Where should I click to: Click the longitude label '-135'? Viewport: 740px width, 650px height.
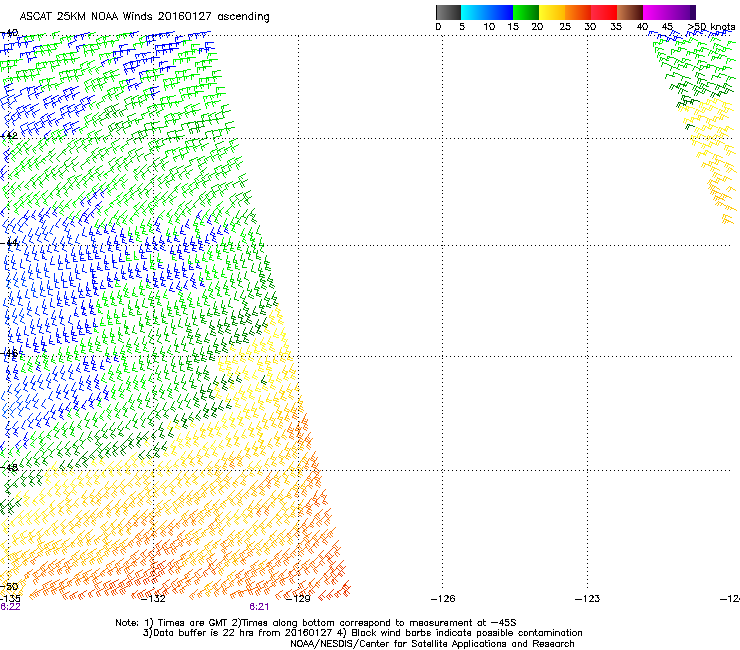point(10,599)
